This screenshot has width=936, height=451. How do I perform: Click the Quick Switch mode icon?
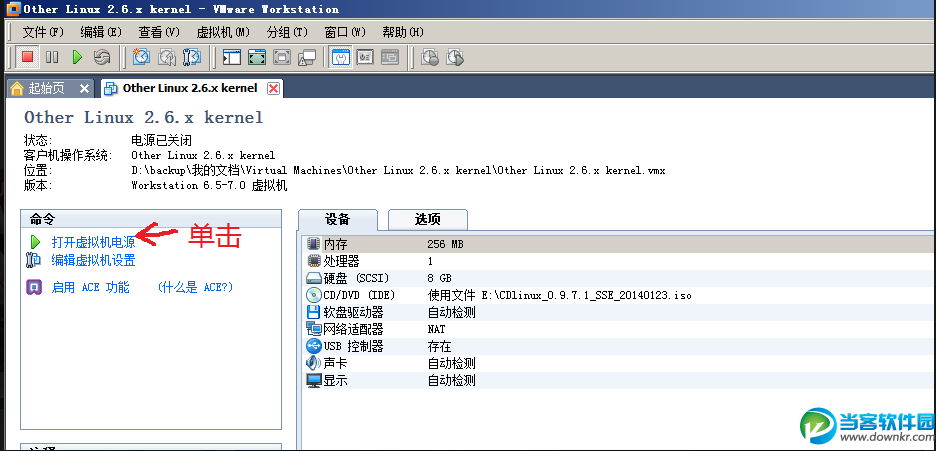pos(282,57)
